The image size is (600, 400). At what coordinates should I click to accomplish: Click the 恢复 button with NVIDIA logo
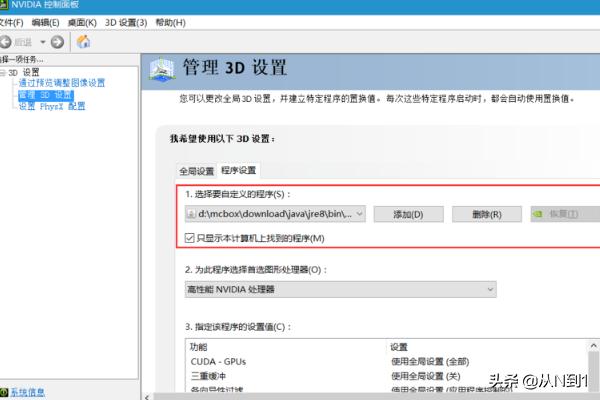566,214
